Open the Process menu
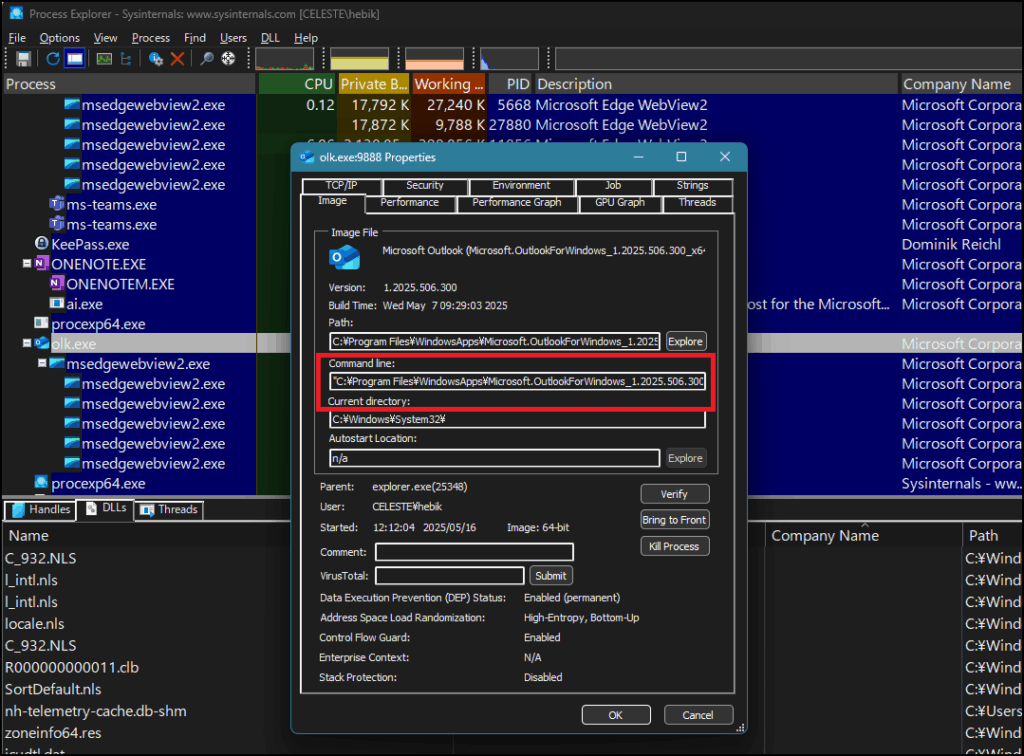 [151, 38]
